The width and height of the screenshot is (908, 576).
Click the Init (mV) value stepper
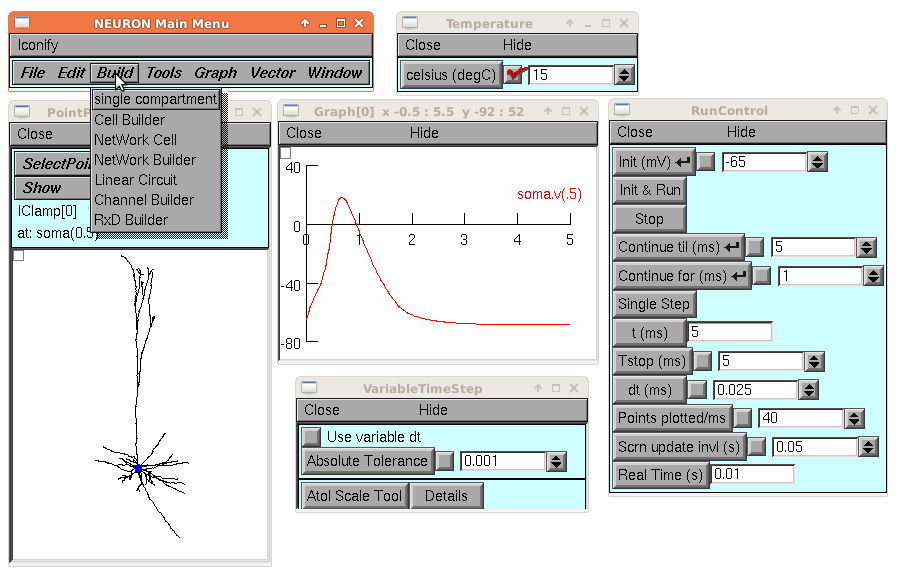[817, 162]
